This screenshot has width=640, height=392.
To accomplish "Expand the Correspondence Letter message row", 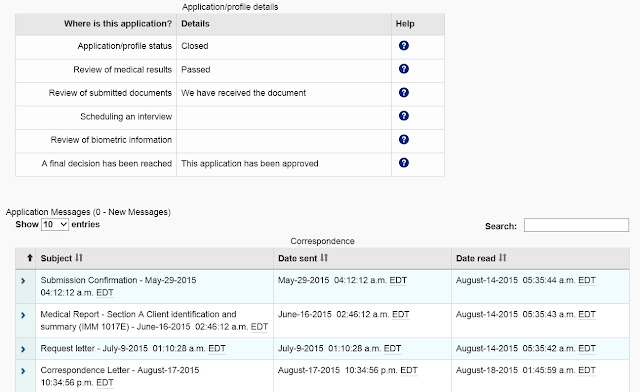I will [x=23, y=371].
